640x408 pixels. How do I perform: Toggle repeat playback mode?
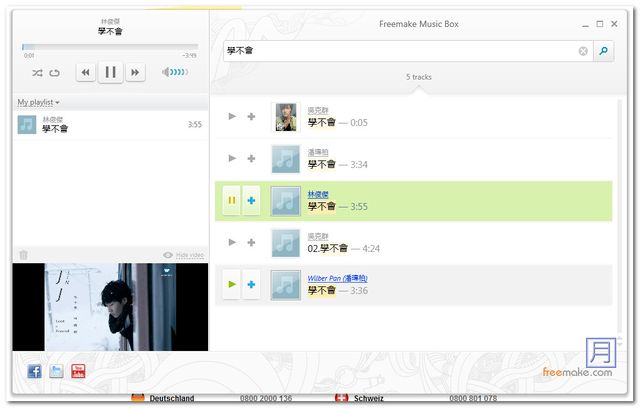click(x=55, y=73)
